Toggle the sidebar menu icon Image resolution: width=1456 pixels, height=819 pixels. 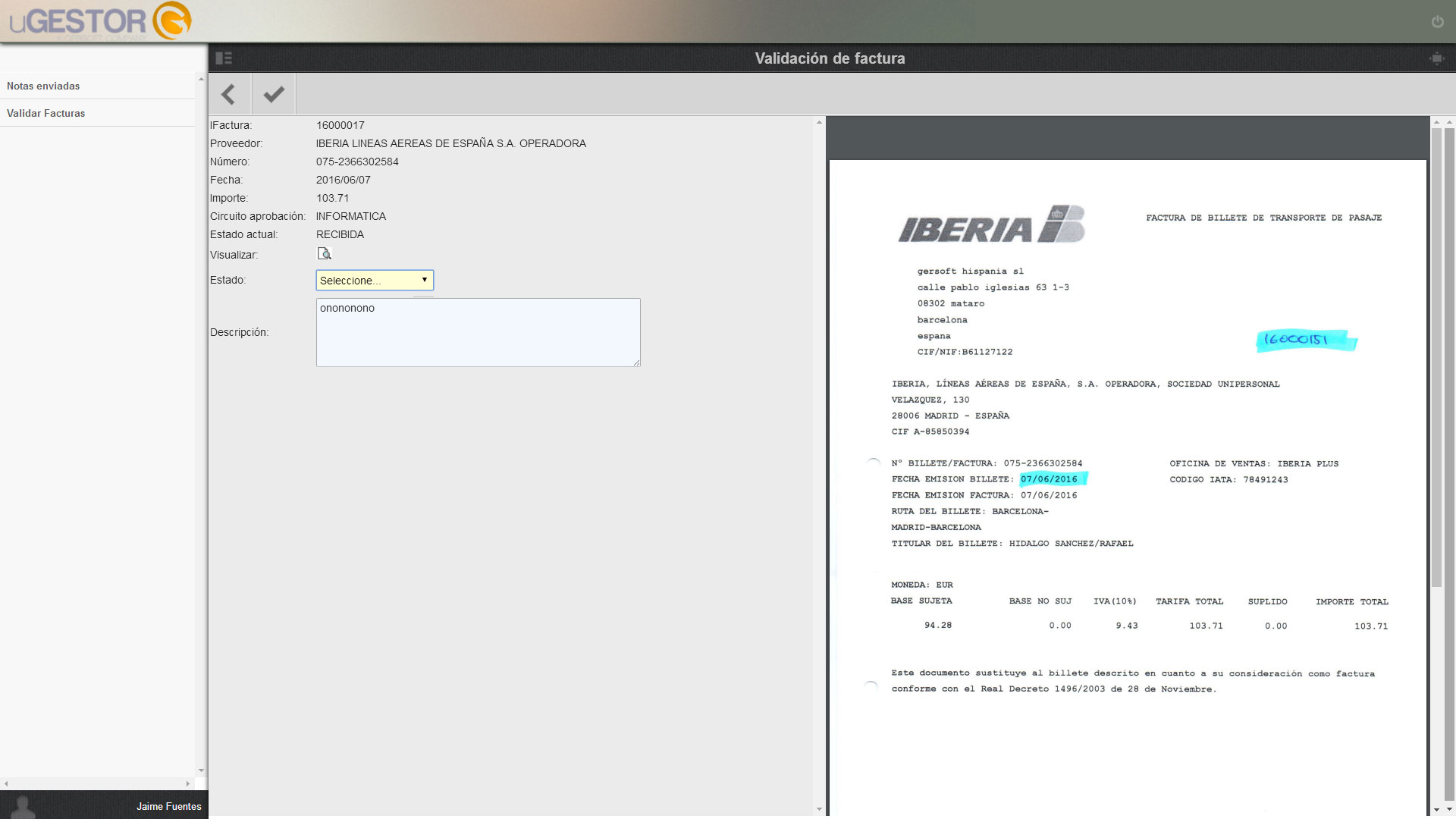(224, 58)
